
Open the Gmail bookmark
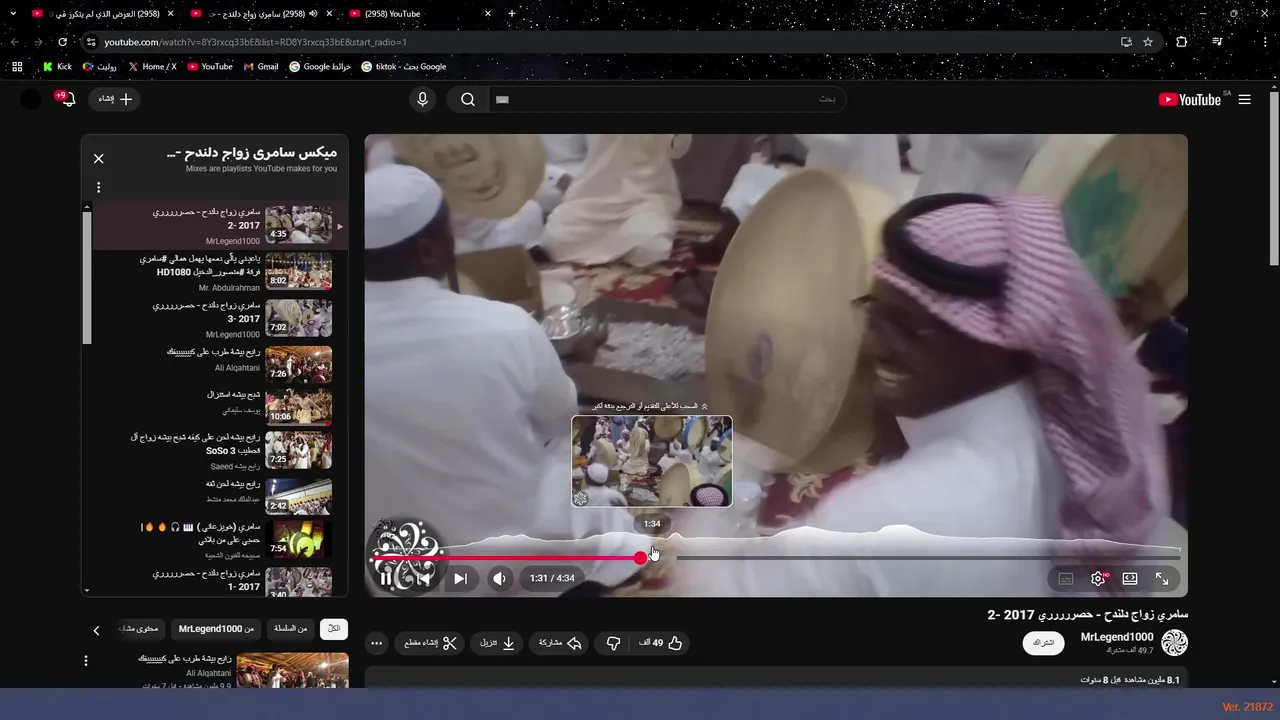[x=261, y=67]
